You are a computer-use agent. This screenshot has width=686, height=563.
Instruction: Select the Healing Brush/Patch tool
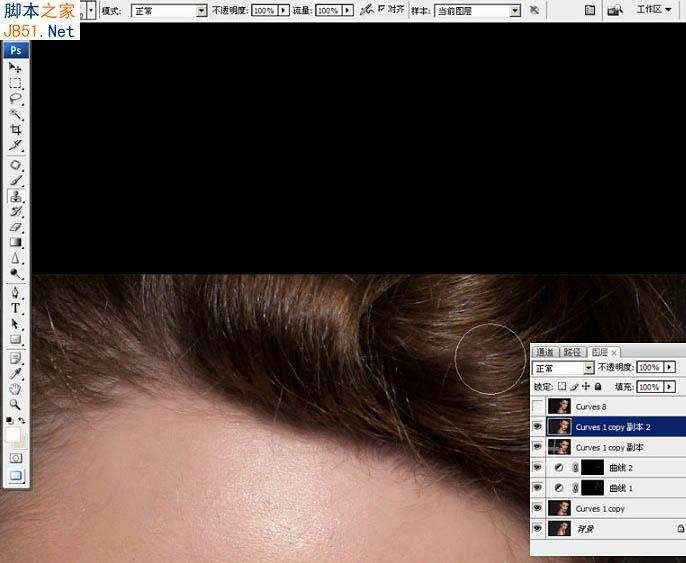pyautogui.click(x=15, y=165)
